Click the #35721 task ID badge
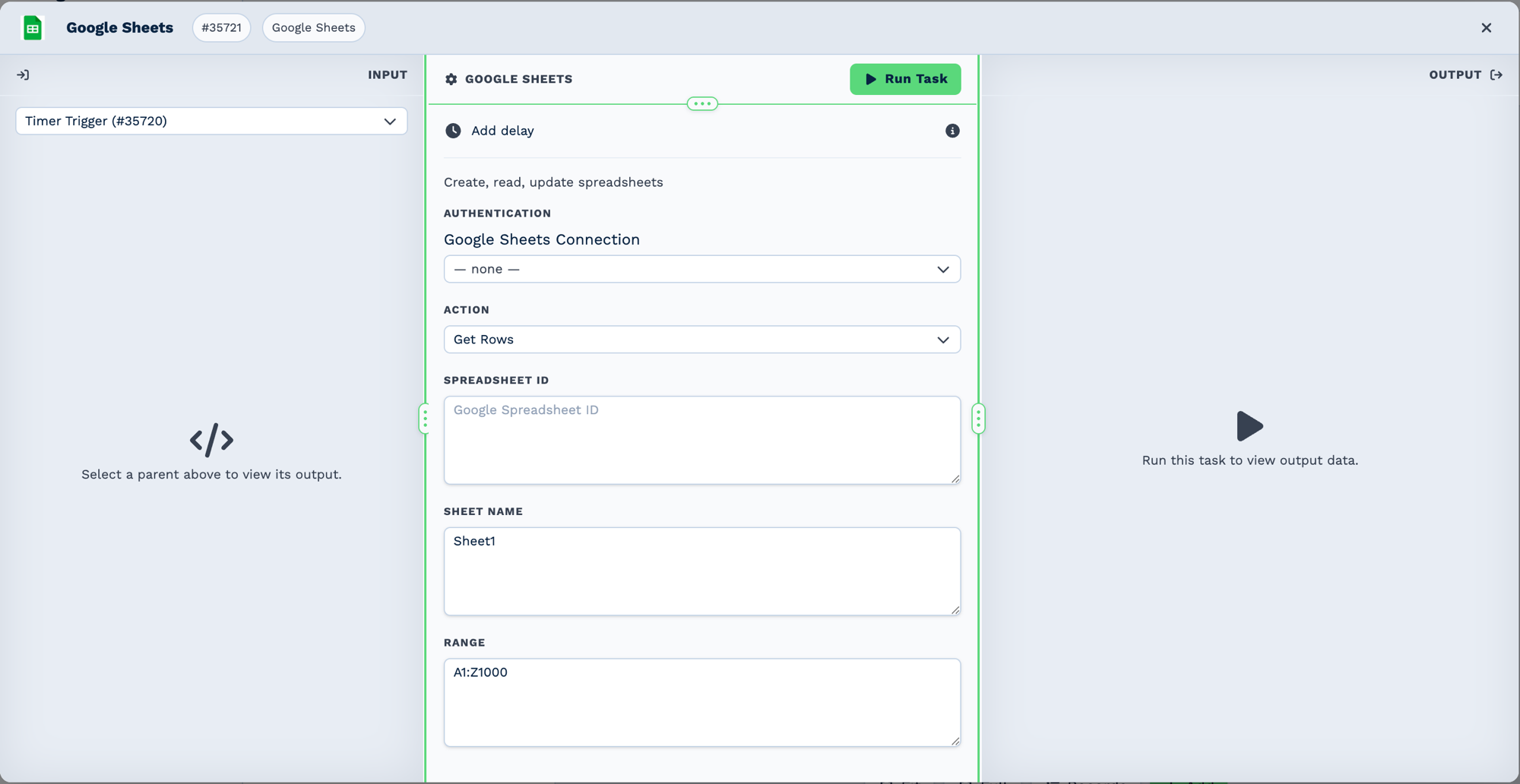 (221, 28)
